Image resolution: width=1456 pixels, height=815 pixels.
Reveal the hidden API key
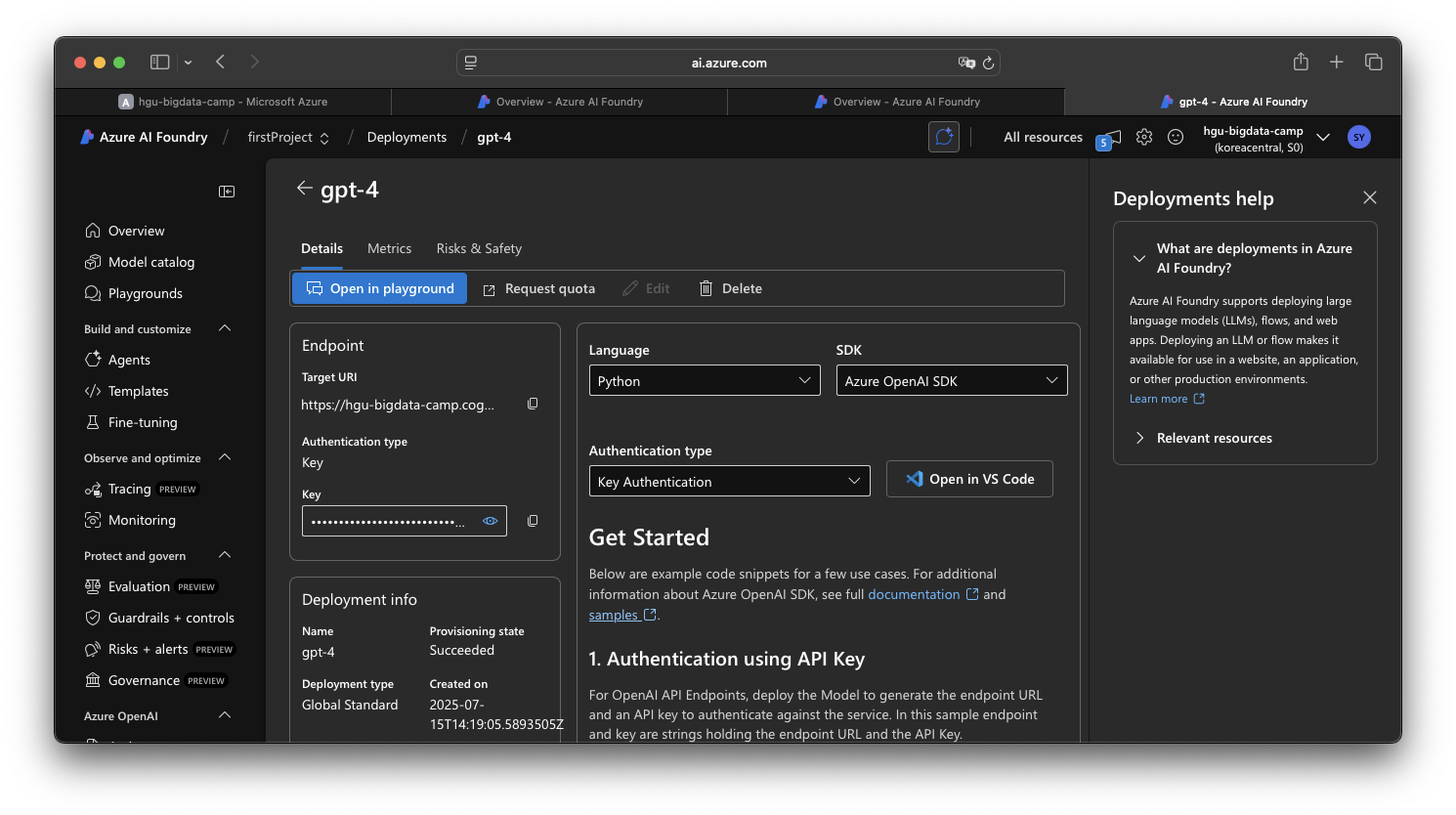click(x=491, y=521)
